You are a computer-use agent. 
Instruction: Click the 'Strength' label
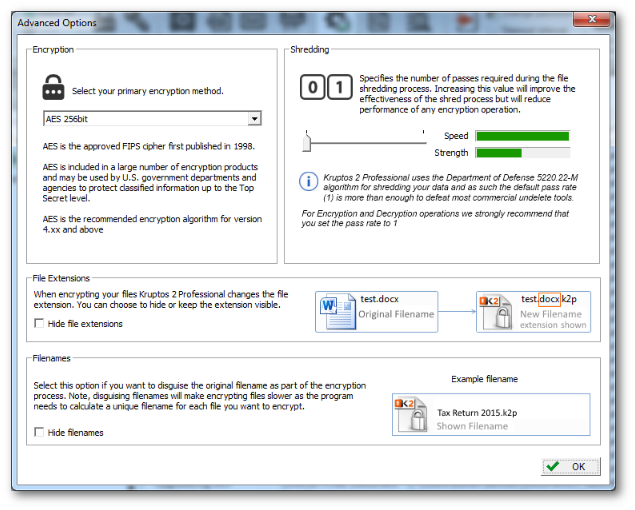pos(451,153)
